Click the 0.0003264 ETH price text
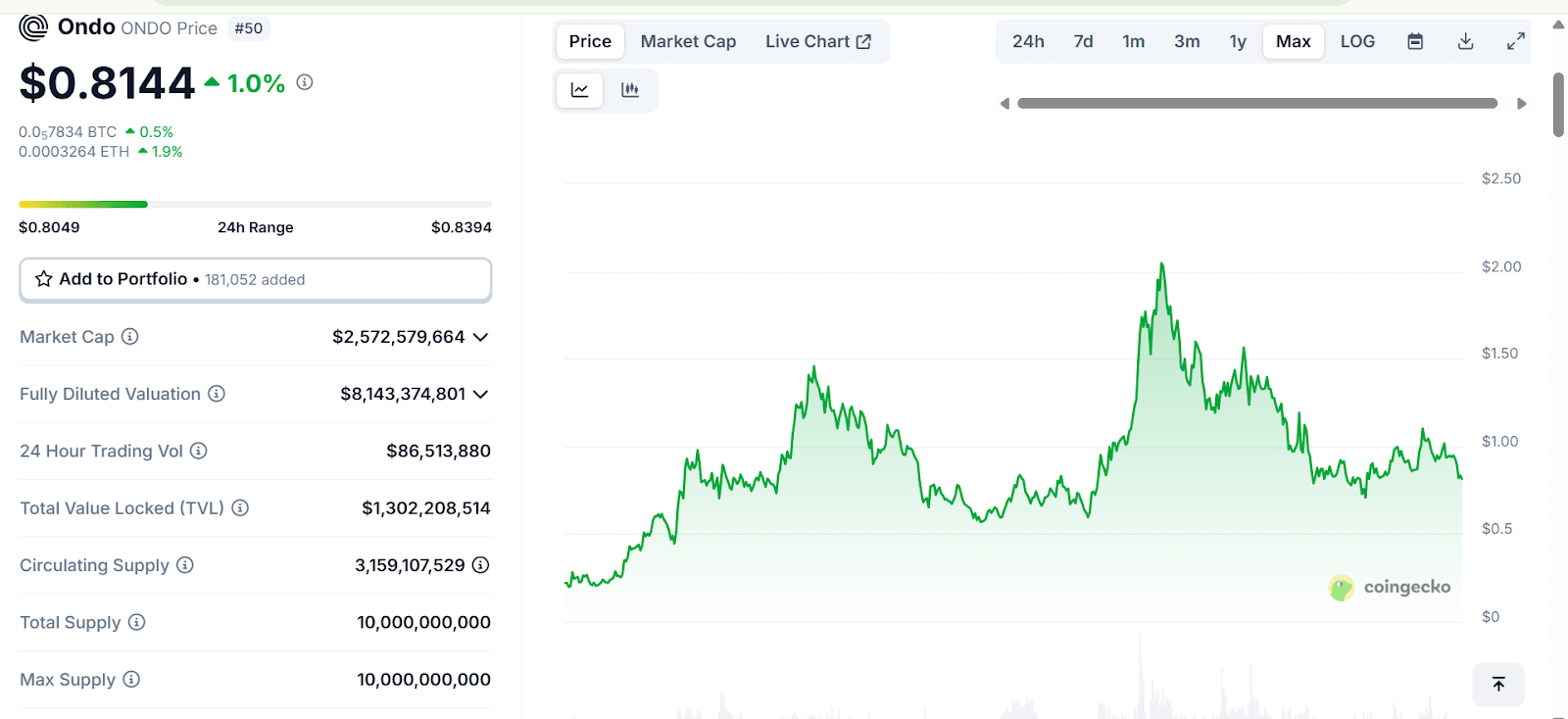The width and height of the screenshot is (1568, 719). click(x=73, y=152)
